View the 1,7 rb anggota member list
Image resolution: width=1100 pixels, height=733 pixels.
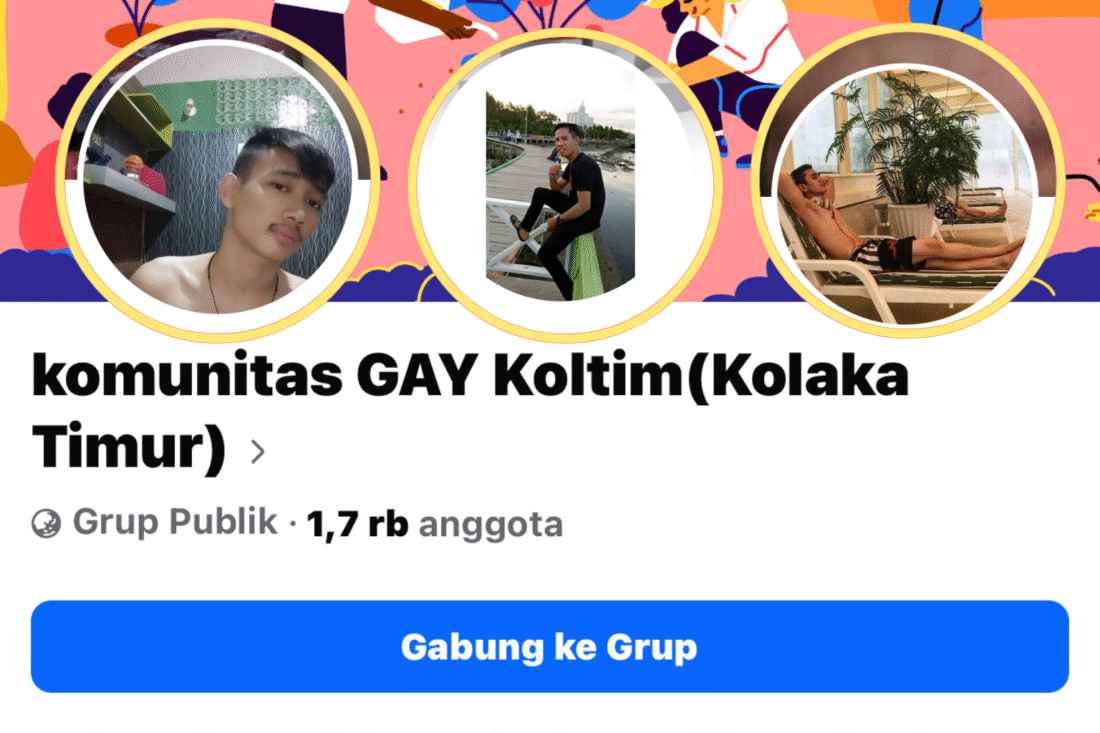click(435, 524)
